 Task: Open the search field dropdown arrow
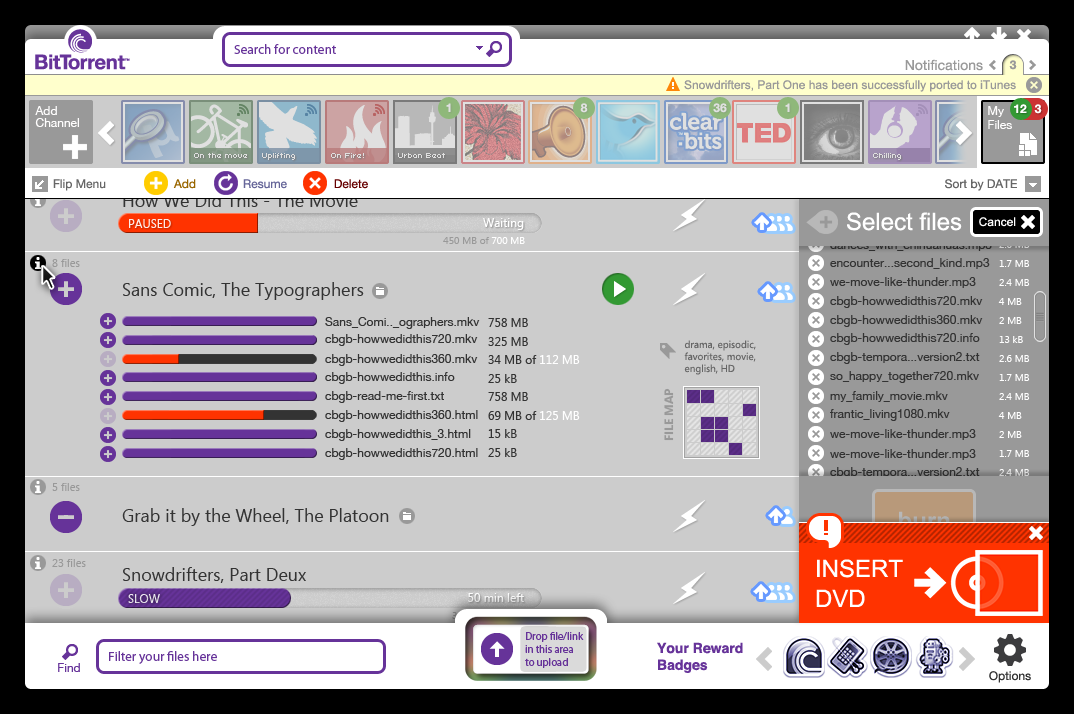(x=479, y=48)
